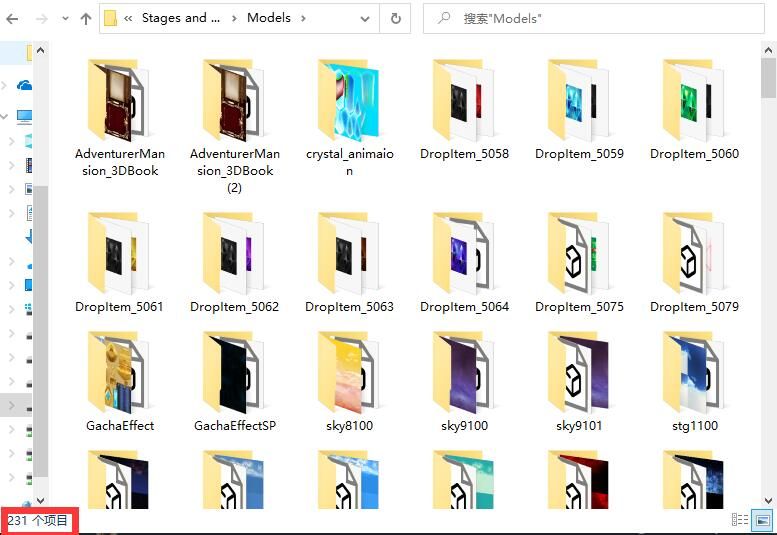The width and height of the screenshot is (777, 535).
Task: Collapse the This PC tree node
Action: pos(4,116)
